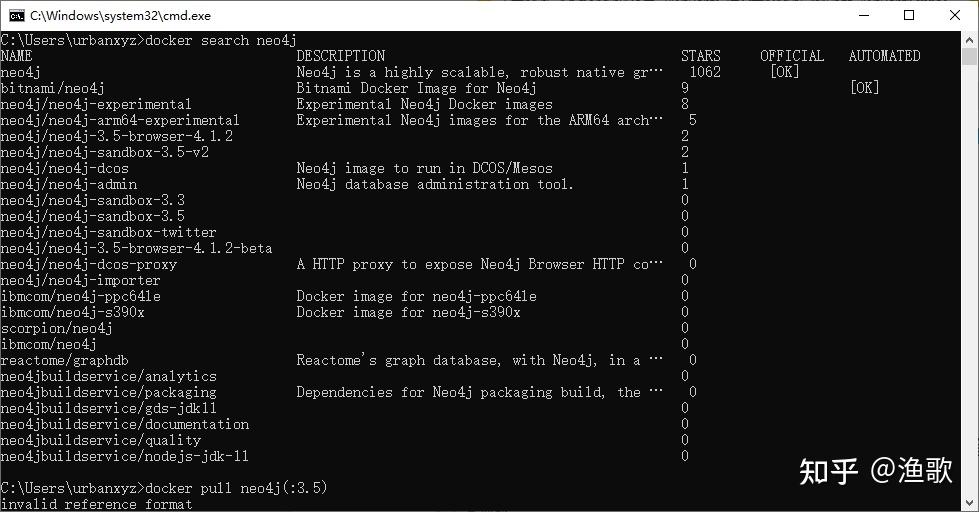Click the vertical scrollbar thumb
979x512 pixels.
tap(969, 56)
